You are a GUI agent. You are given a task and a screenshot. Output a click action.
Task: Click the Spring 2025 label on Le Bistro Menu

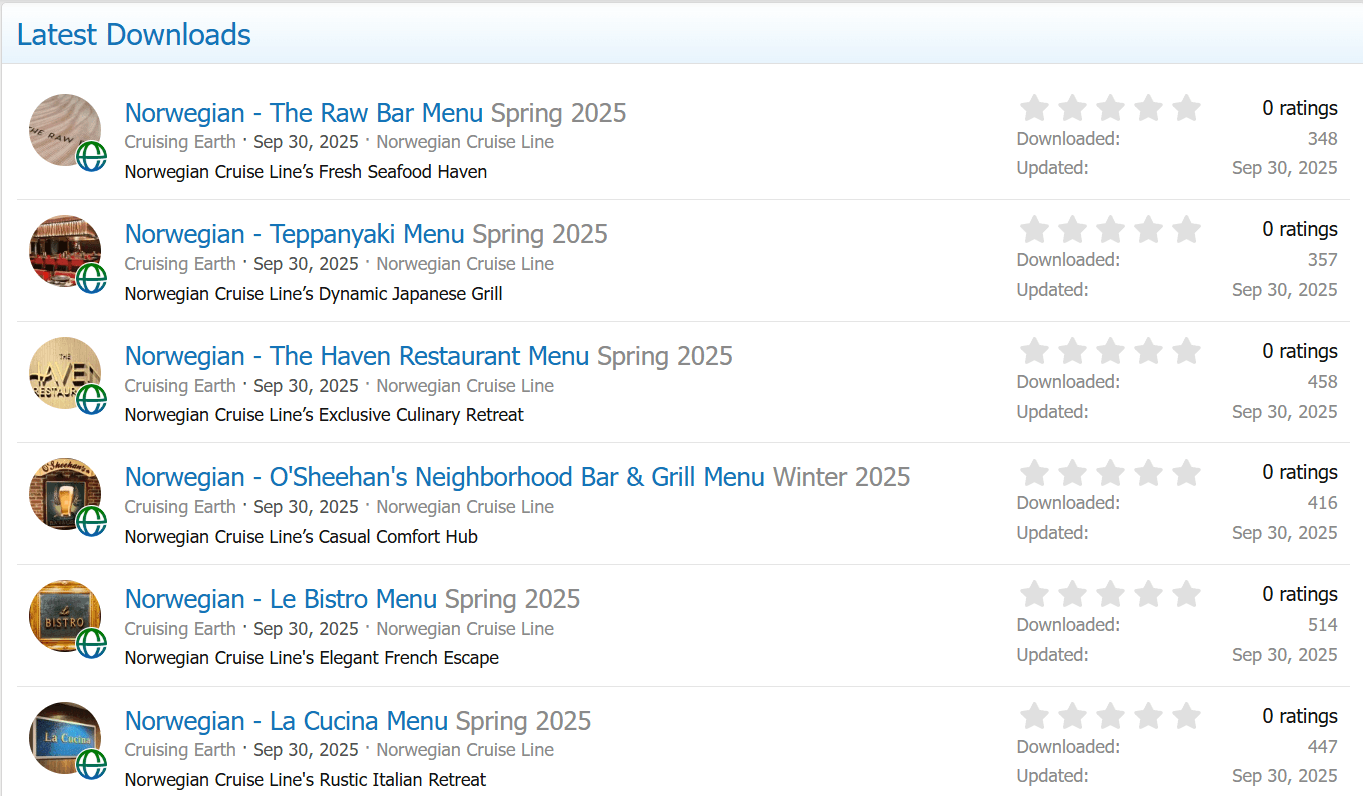pyautogui.click(x=513, y=599)
